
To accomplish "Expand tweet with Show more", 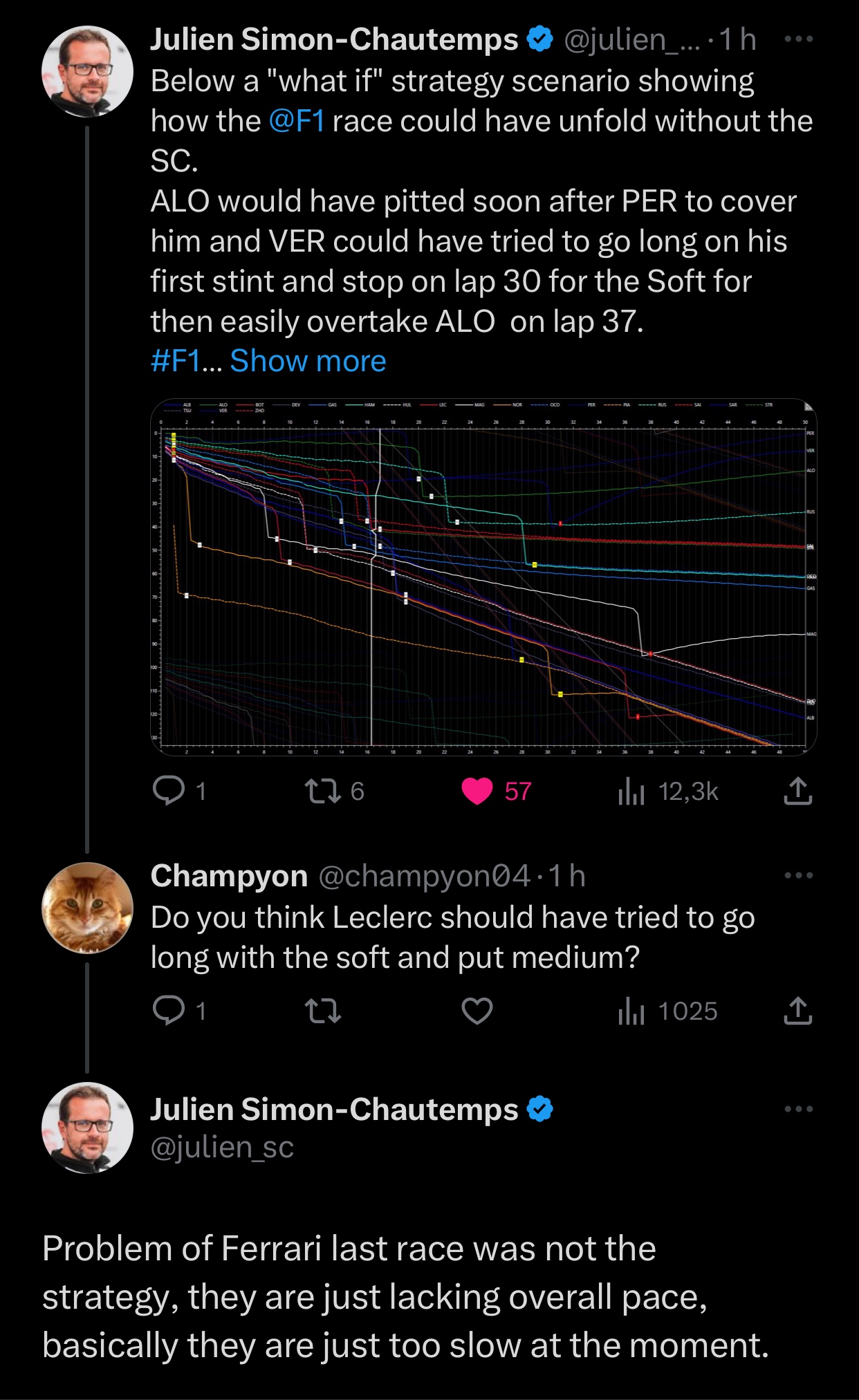I will tap(308, 361).
